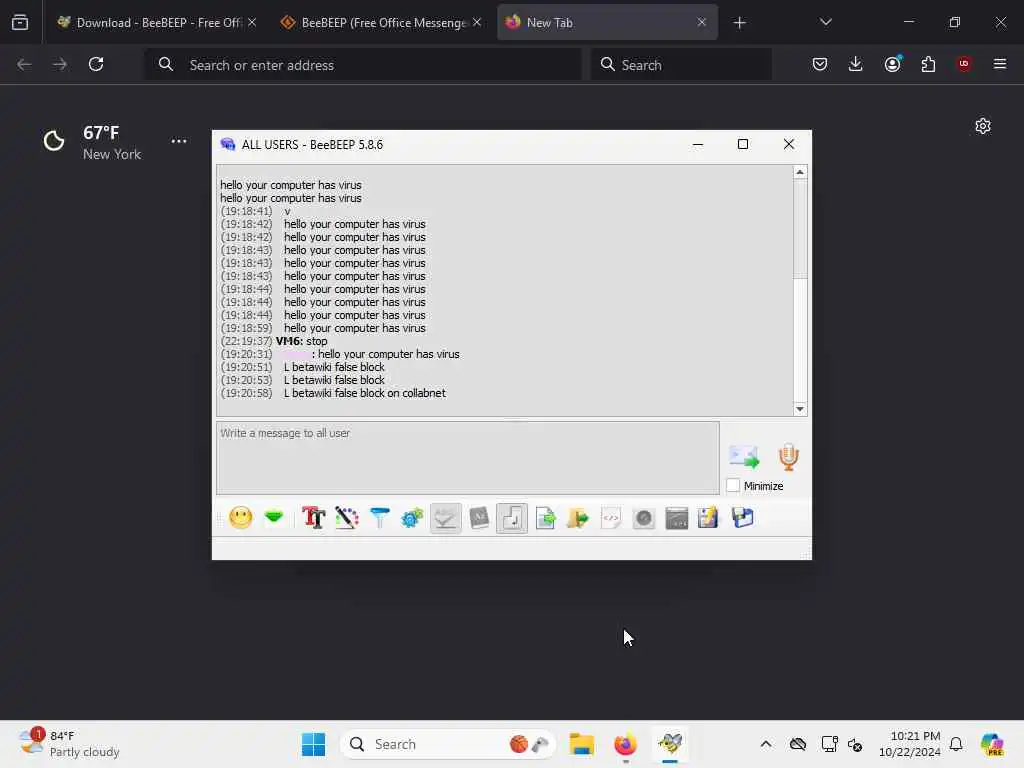Toggle the dictionary book icon
The image size is (1024, 768).
tap(479, 518)
